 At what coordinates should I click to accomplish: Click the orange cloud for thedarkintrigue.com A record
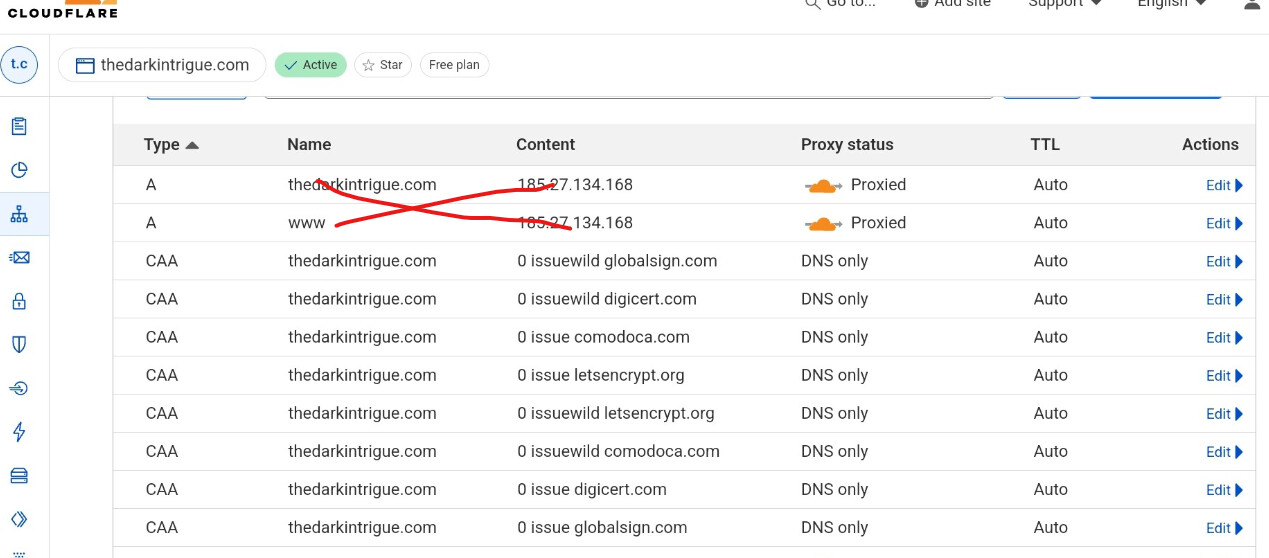[x=824, y=185]
